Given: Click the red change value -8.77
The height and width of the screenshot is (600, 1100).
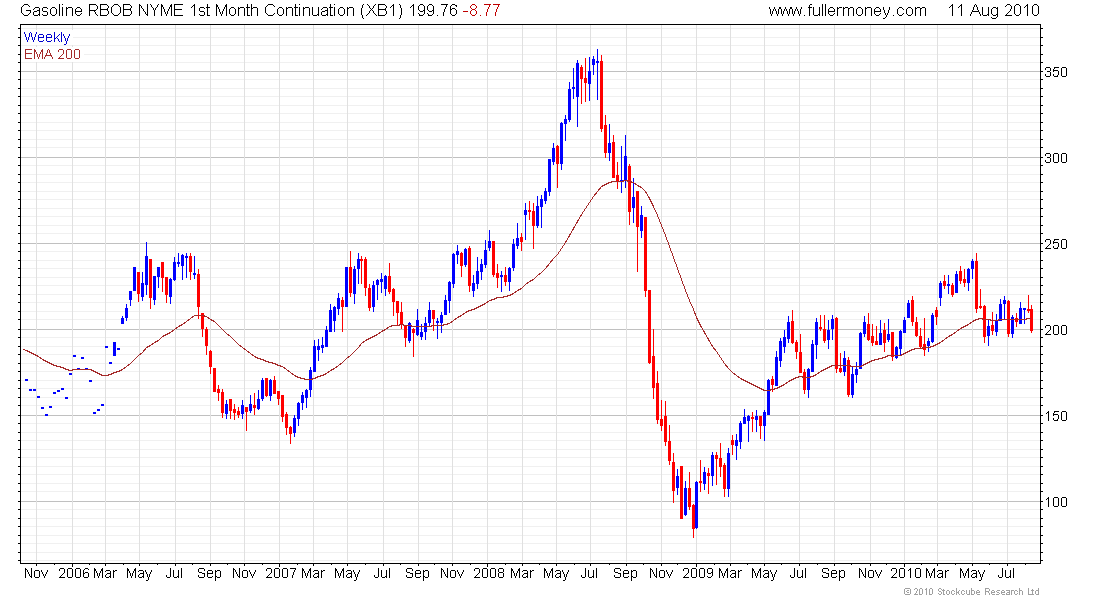Looking at the screenshot, I should coord(481,11).
